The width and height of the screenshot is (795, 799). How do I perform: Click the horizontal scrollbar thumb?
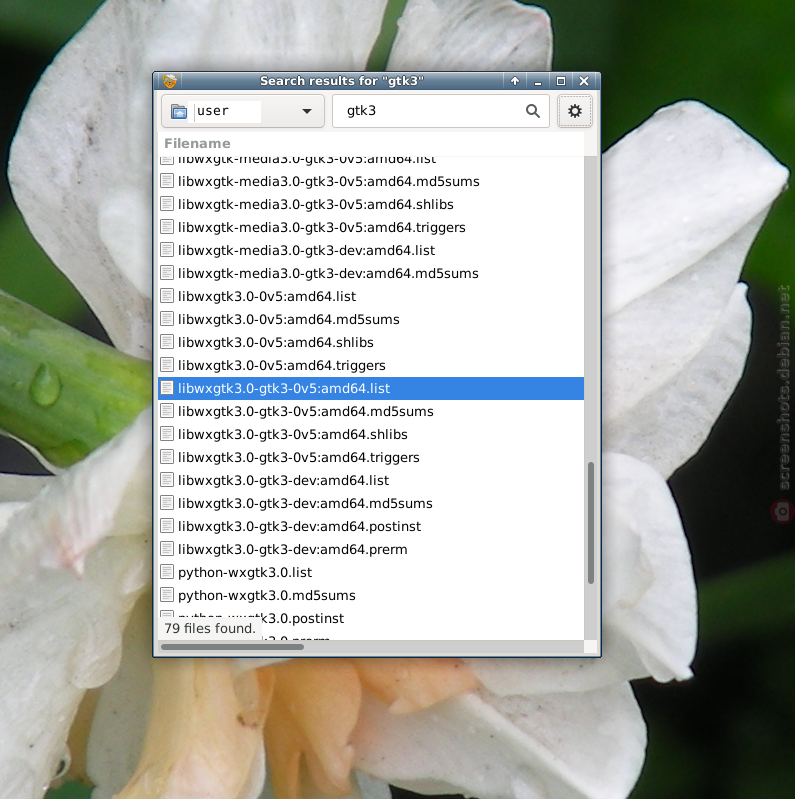[x=232, y=647]
